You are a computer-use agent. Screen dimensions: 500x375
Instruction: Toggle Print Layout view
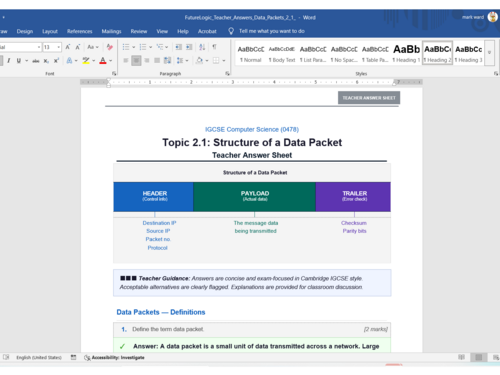[x=479, y=357]
